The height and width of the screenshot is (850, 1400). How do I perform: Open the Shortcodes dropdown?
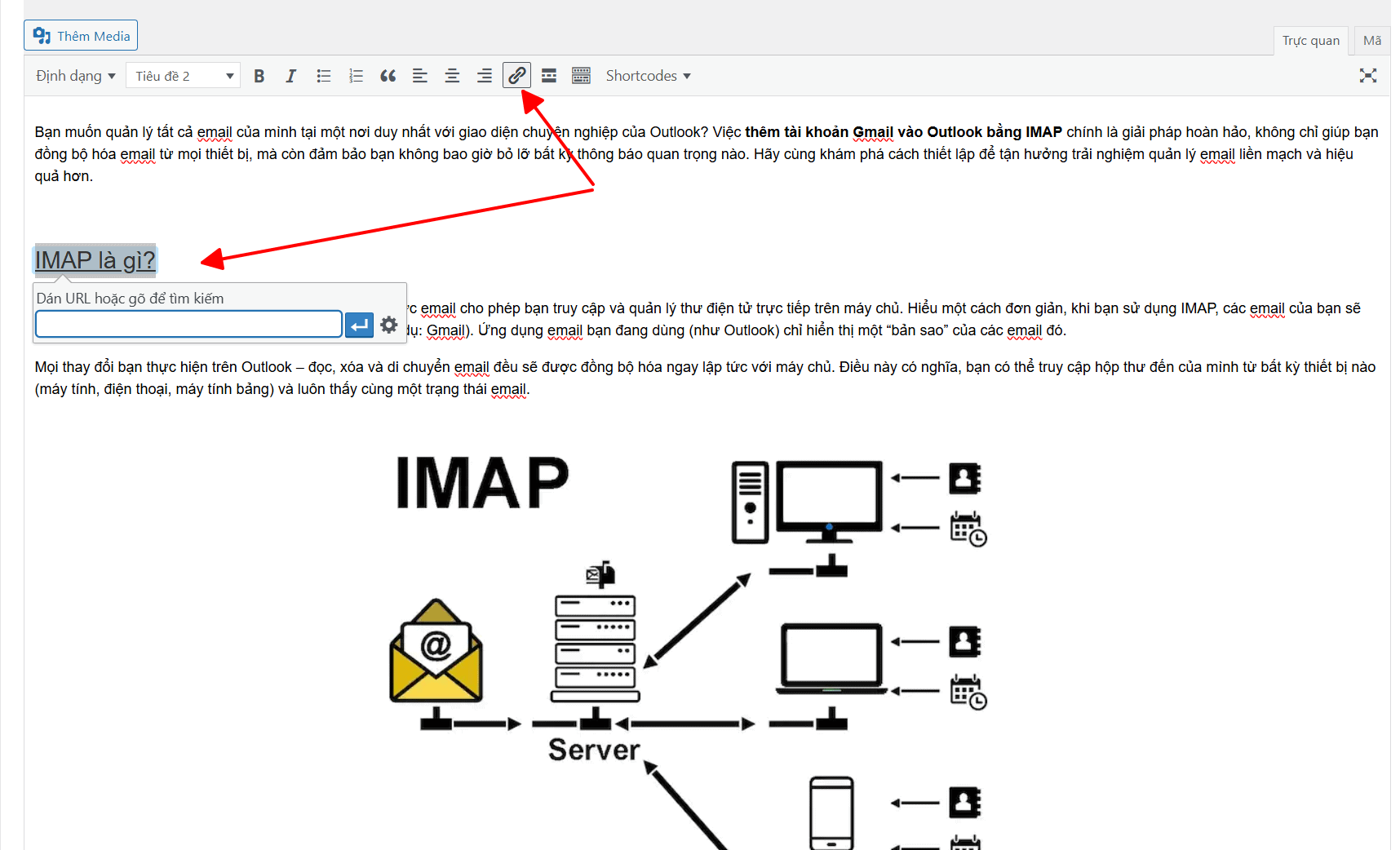tap(648, 76)
